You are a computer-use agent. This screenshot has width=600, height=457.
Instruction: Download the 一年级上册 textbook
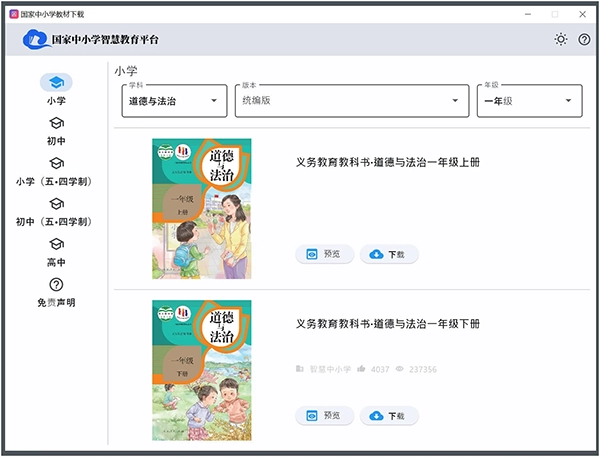389,254
